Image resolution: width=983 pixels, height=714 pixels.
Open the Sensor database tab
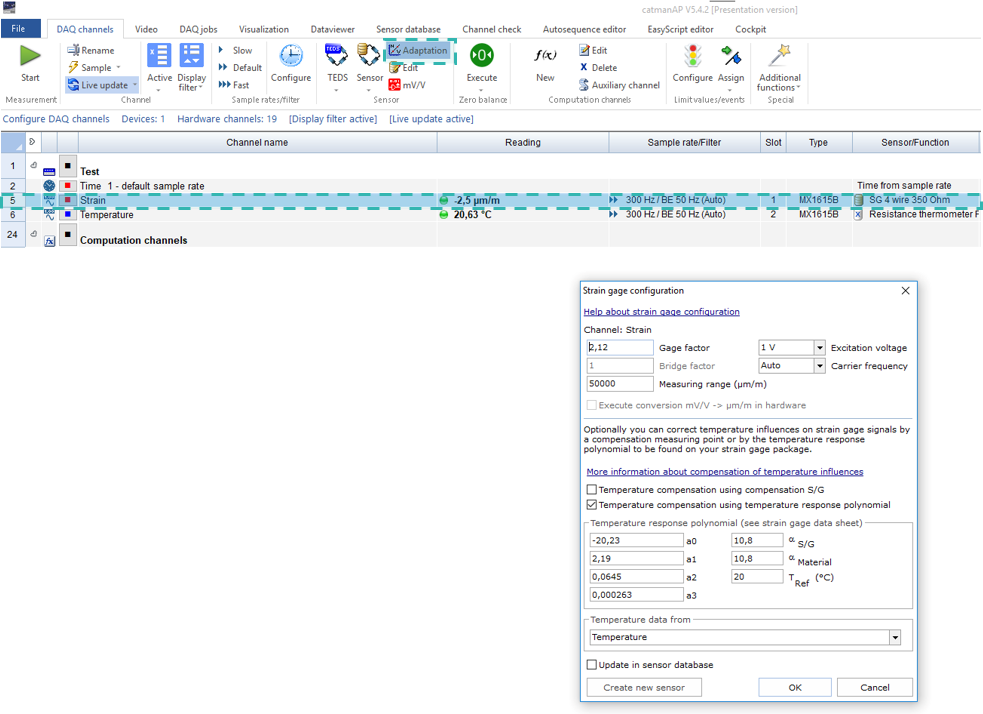(x=408, y=29)
